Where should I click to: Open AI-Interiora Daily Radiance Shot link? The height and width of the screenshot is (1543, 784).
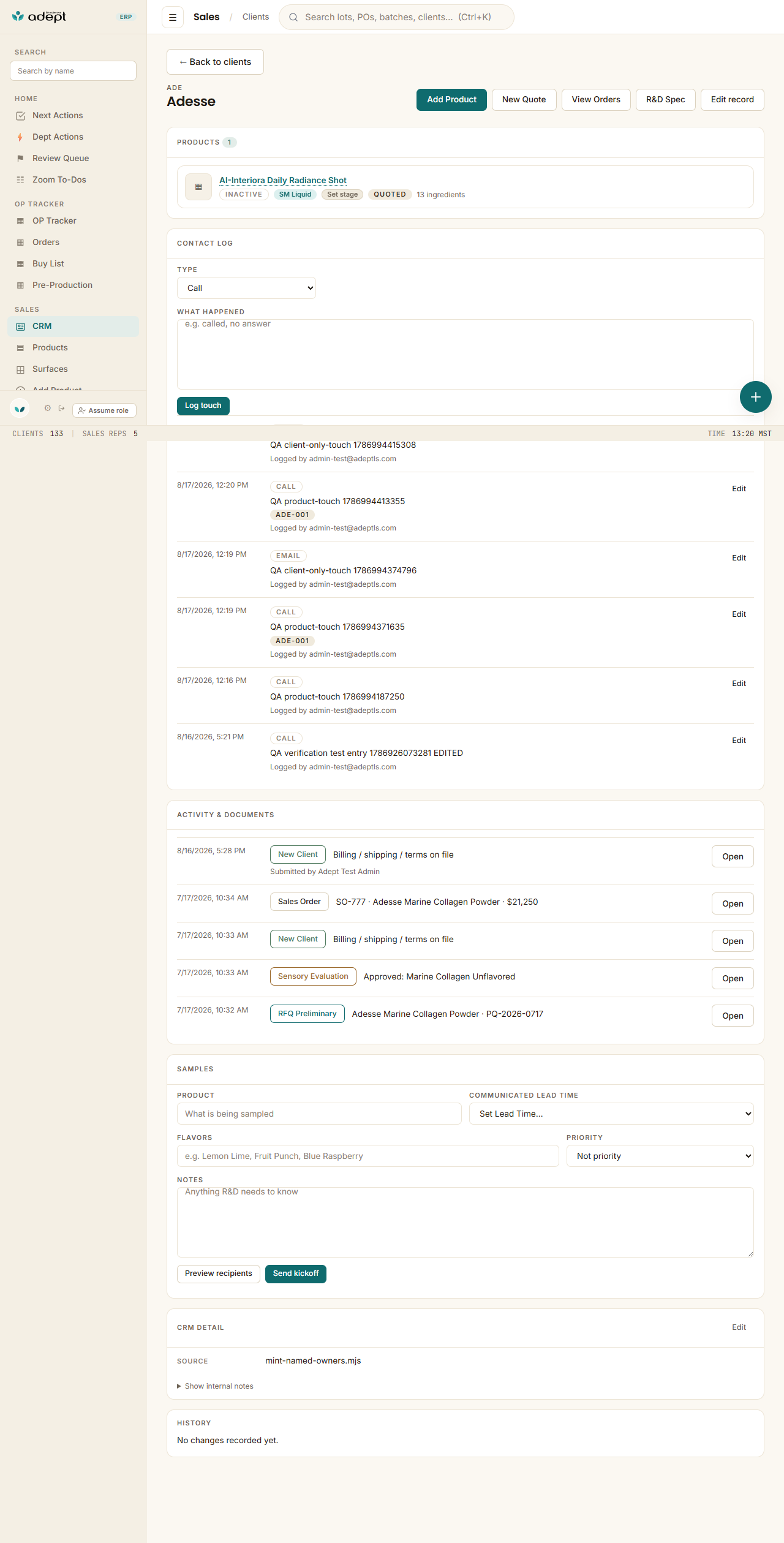pos(283,180)
